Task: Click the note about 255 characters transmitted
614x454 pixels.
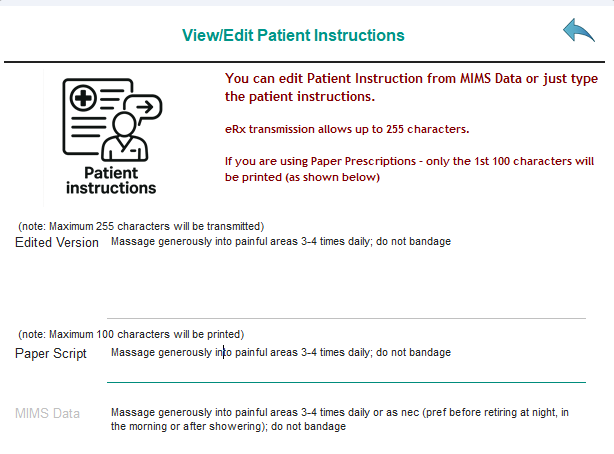Action: (141, 226)
